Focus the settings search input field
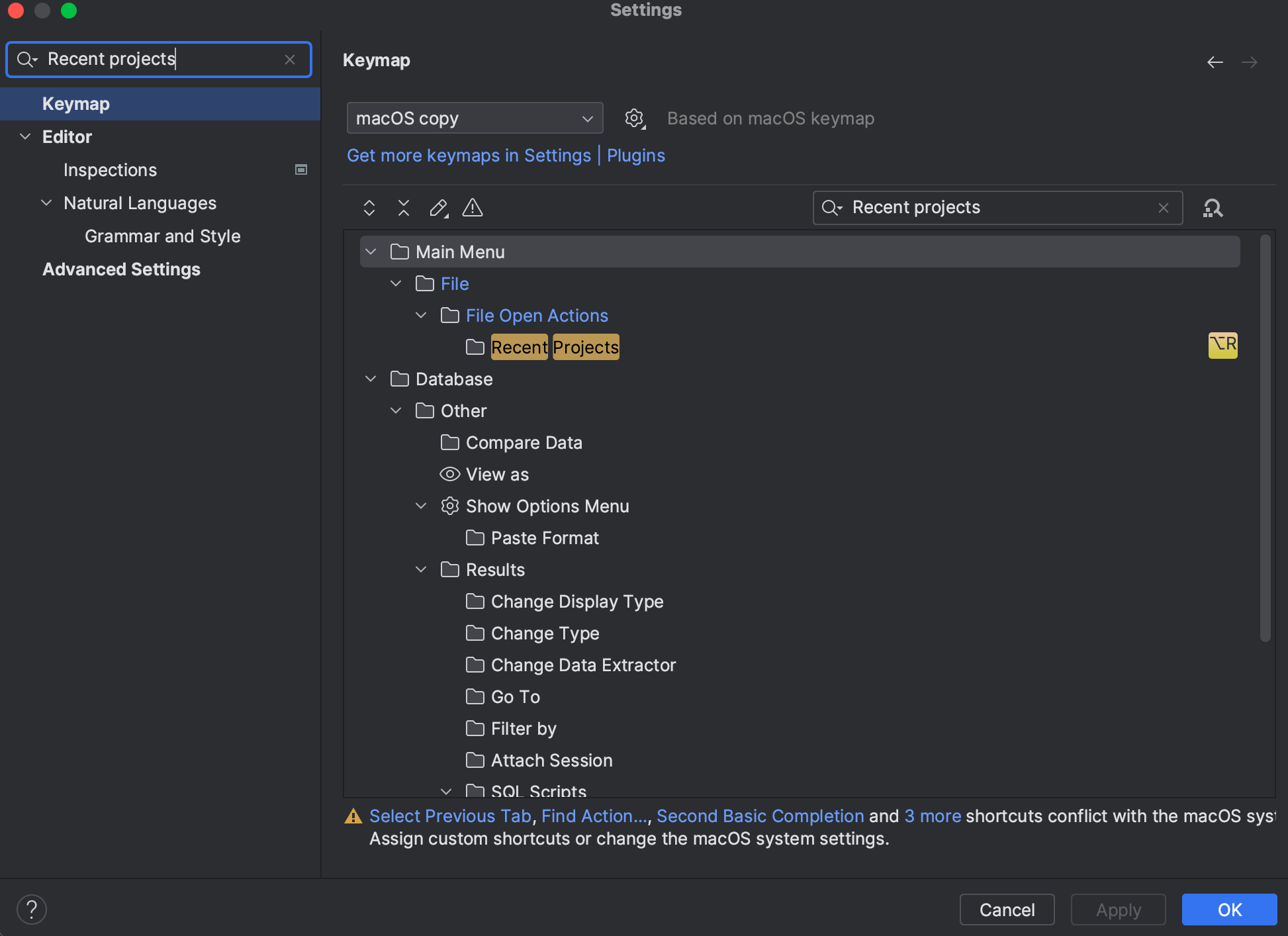 tap(159, 60)
